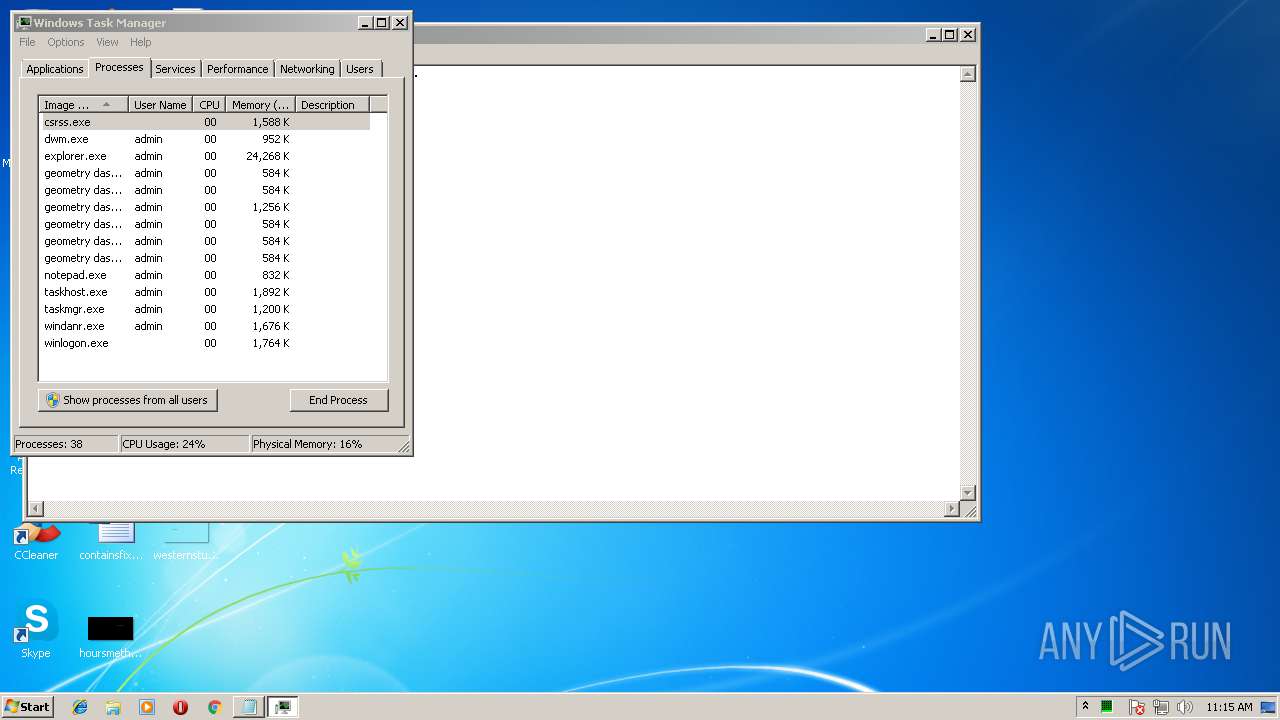1280x720 pixels.
Task: Select the taskhost.exe process row
Action: (x=204, y=292)
